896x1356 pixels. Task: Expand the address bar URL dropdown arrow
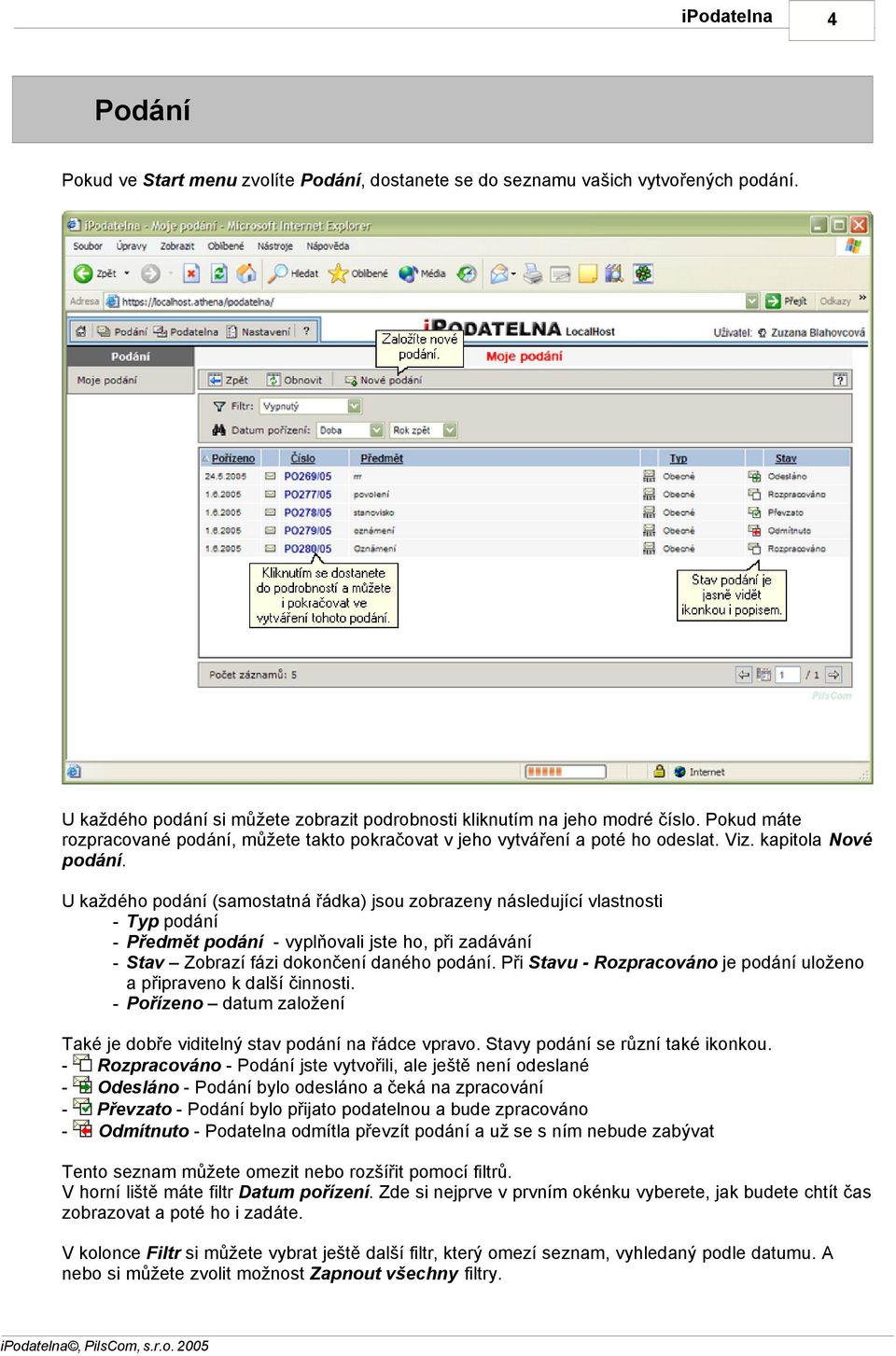click(752, 301)
